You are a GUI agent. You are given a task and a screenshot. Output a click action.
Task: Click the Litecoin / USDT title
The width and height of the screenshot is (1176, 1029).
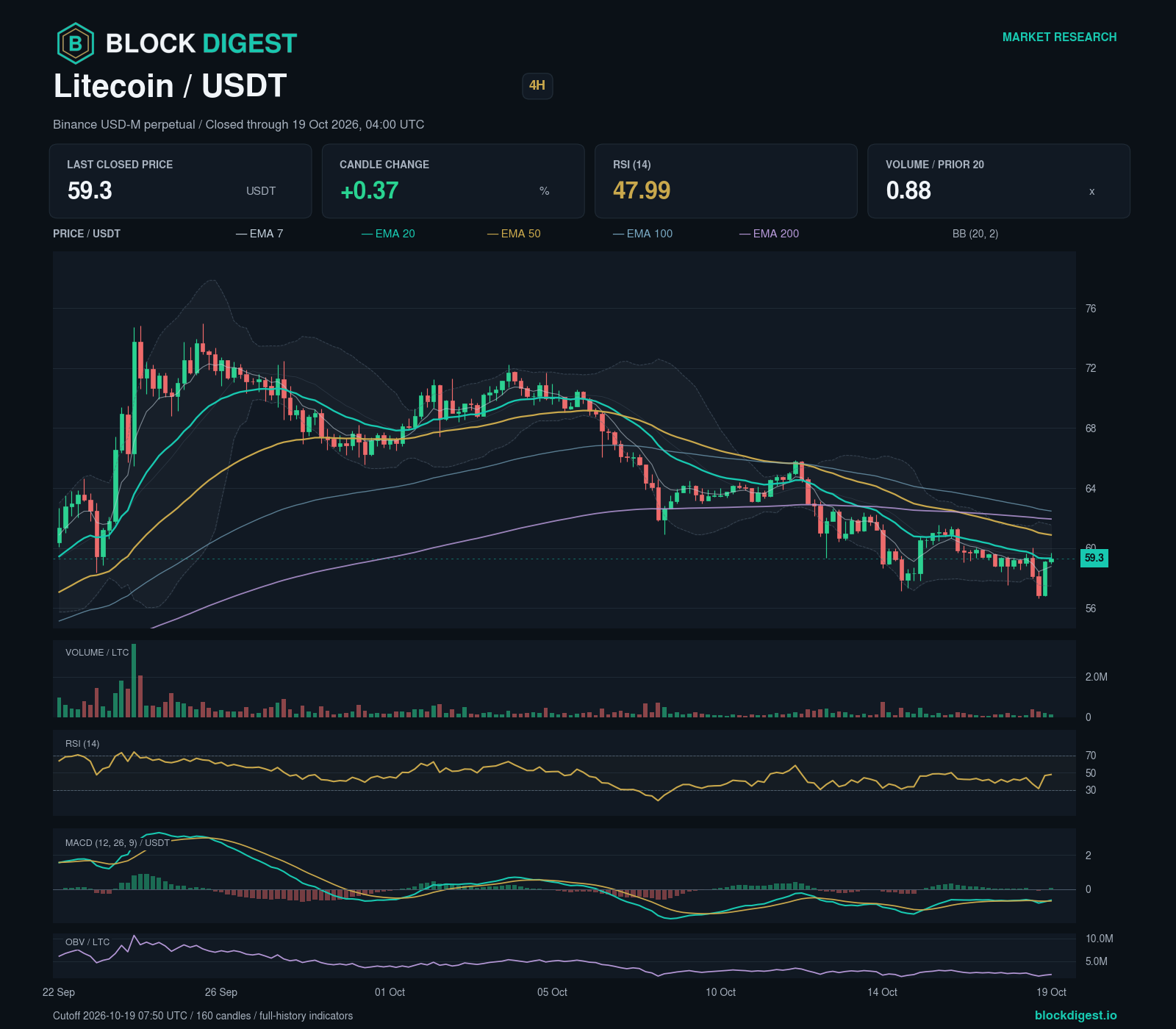coord(170,86)
